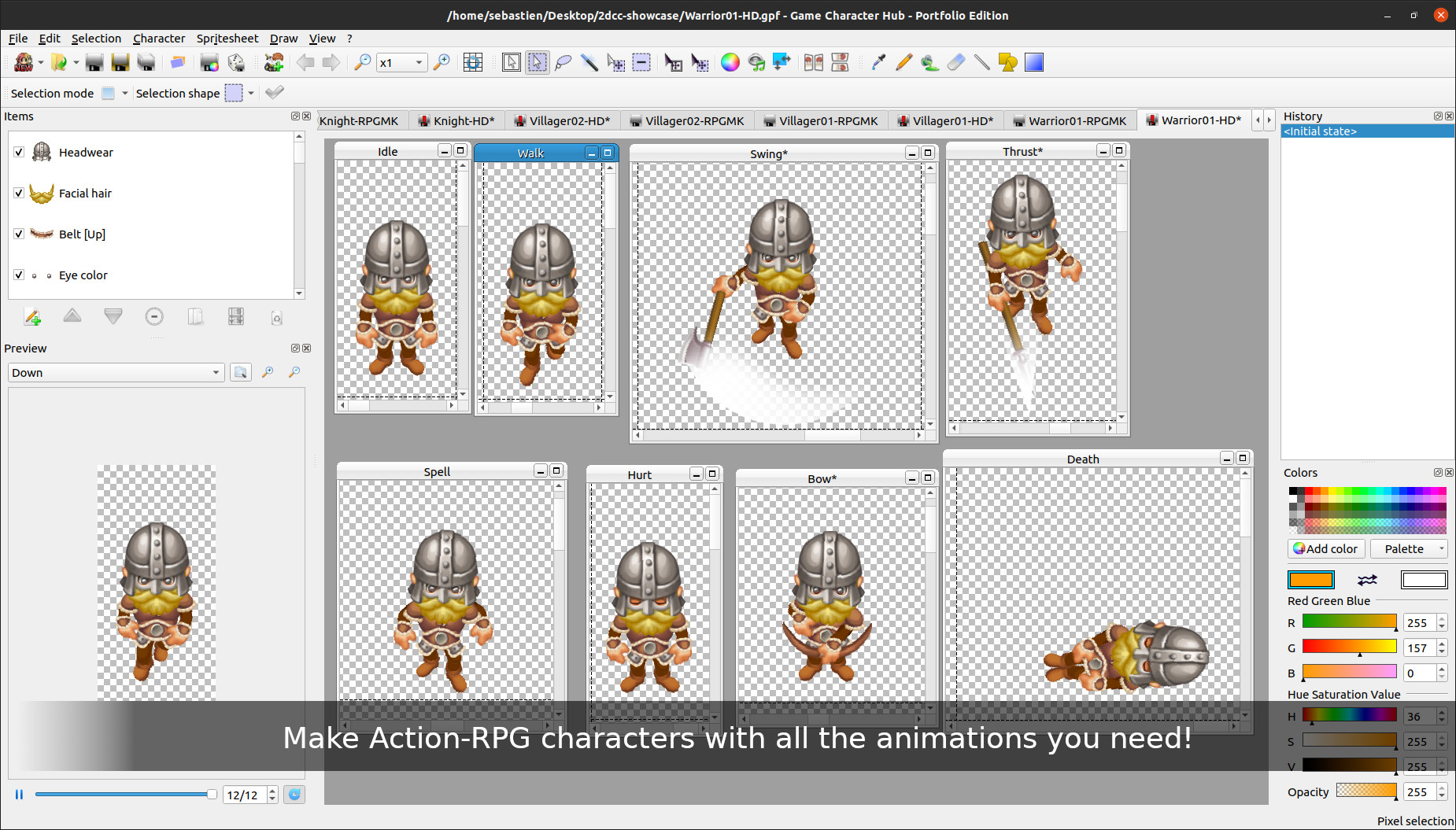This screenshot has width=1456, height=830.
Task: Click the Add new item icon below Items list
Action: click(x=33, y=316)
